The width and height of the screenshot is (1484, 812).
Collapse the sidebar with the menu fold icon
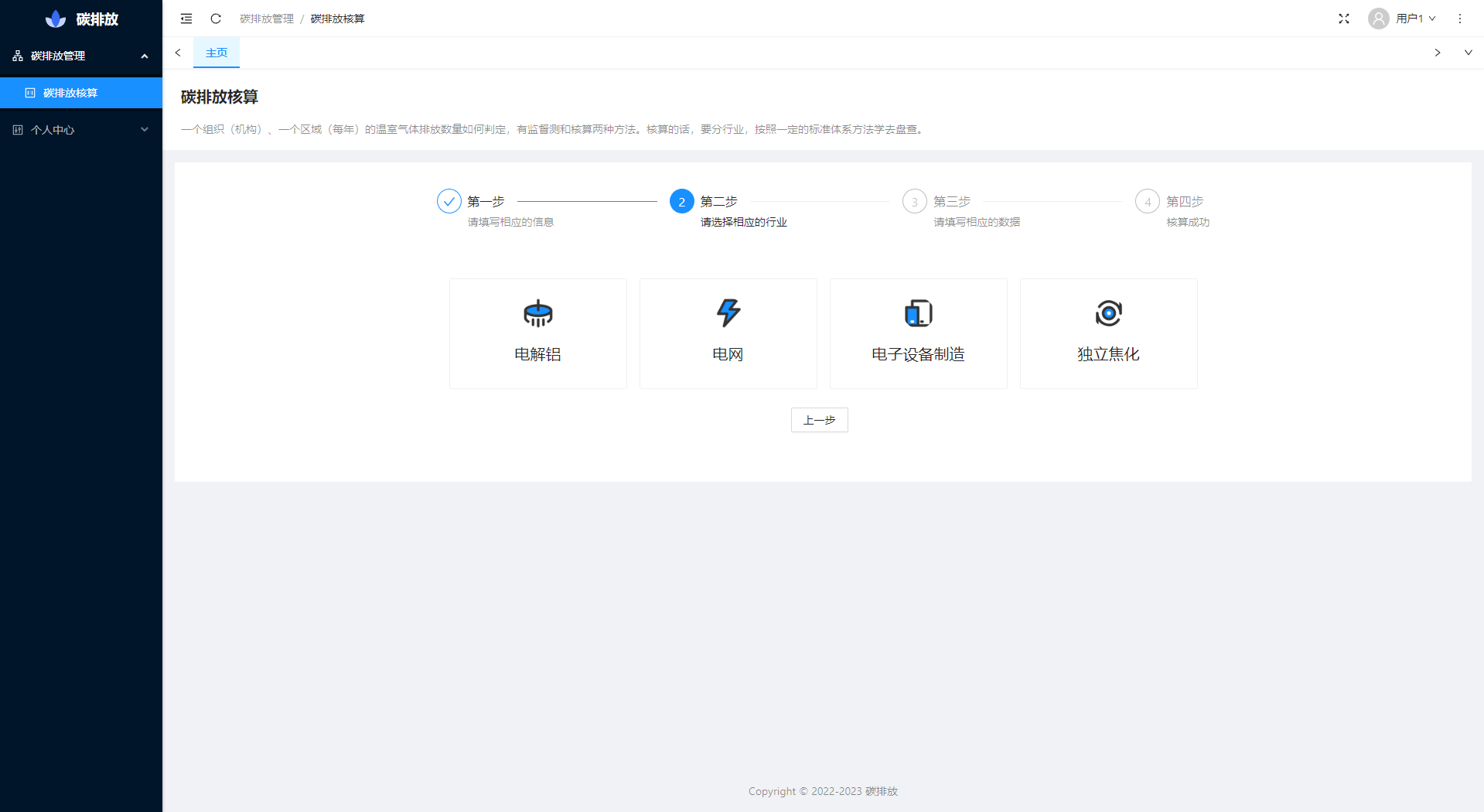pyautogui.click(x=186, y=19)
